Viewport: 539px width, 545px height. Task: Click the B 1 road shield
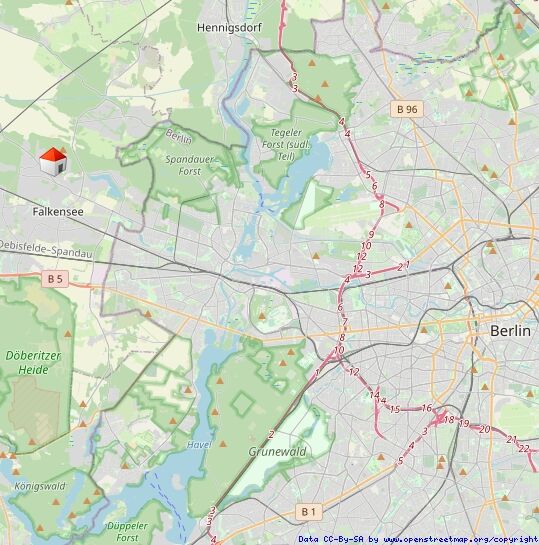309,512
